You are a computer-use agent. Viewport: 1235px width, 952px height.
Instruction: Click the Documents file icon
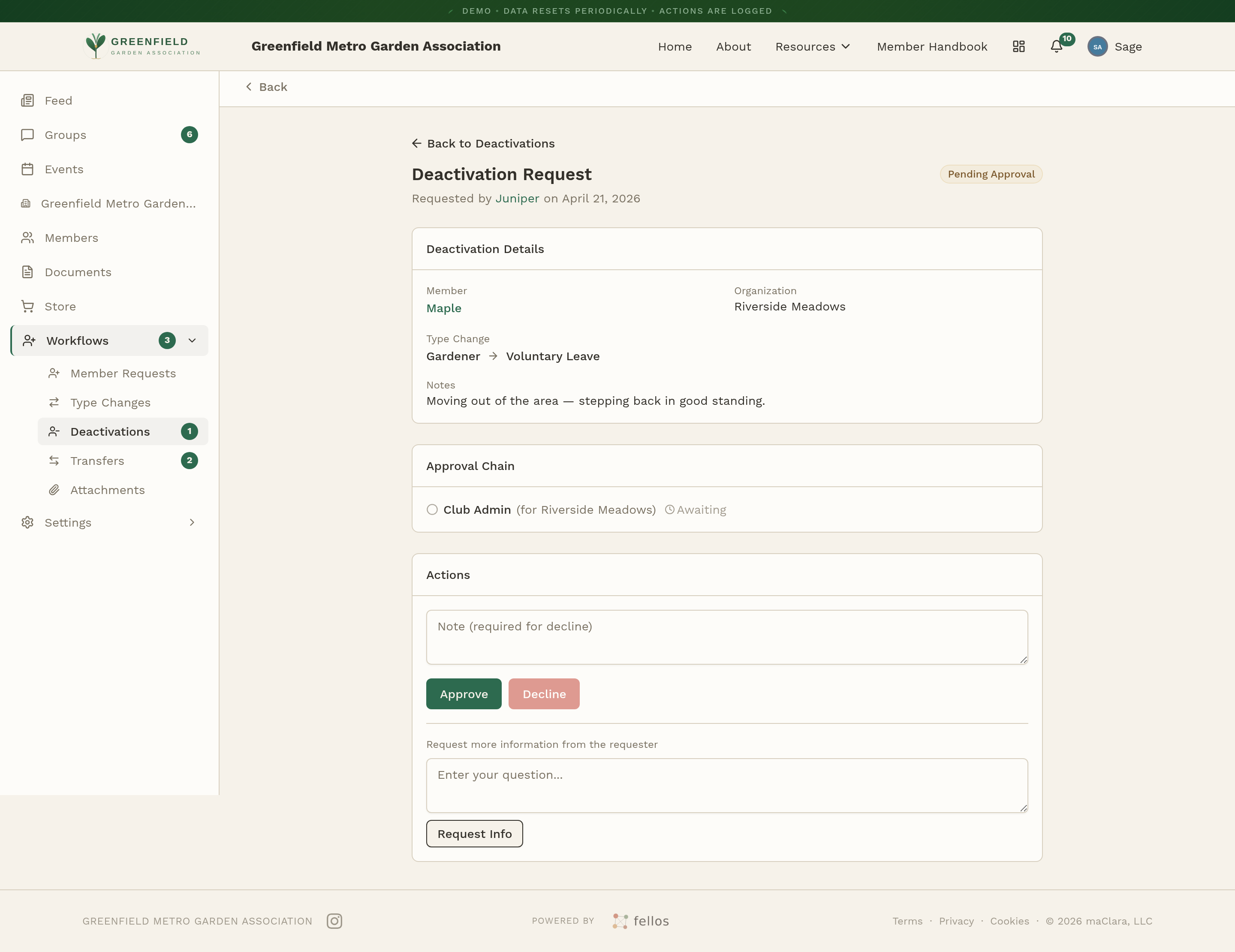[x=27, y=272]
